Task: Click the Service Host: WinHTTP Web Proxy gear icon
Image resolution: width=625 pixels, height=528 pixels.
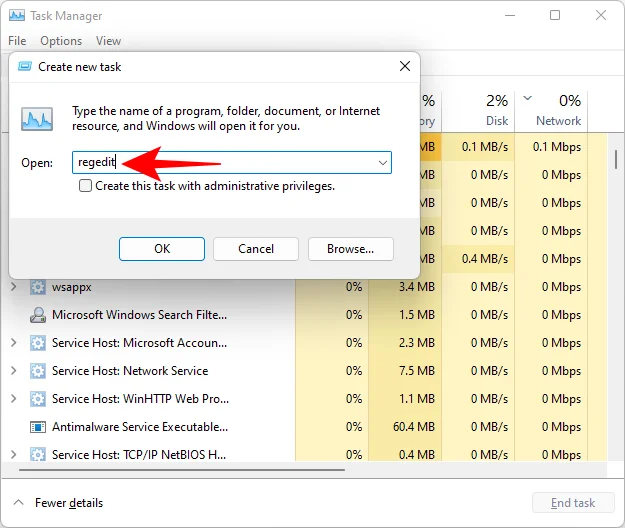Action: [38, 399]
